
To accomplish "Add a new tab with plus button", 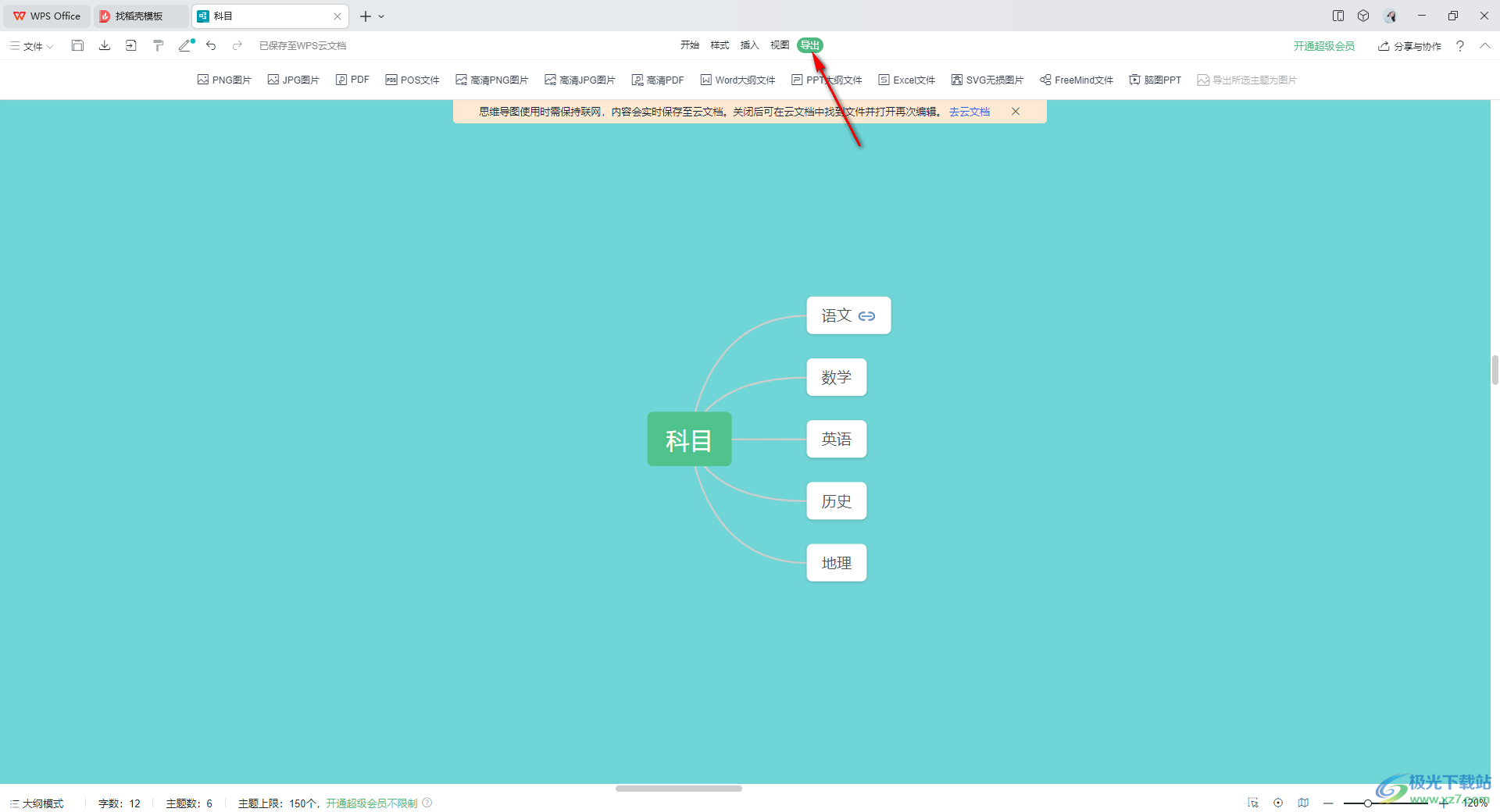I will (x=365, y=16).
